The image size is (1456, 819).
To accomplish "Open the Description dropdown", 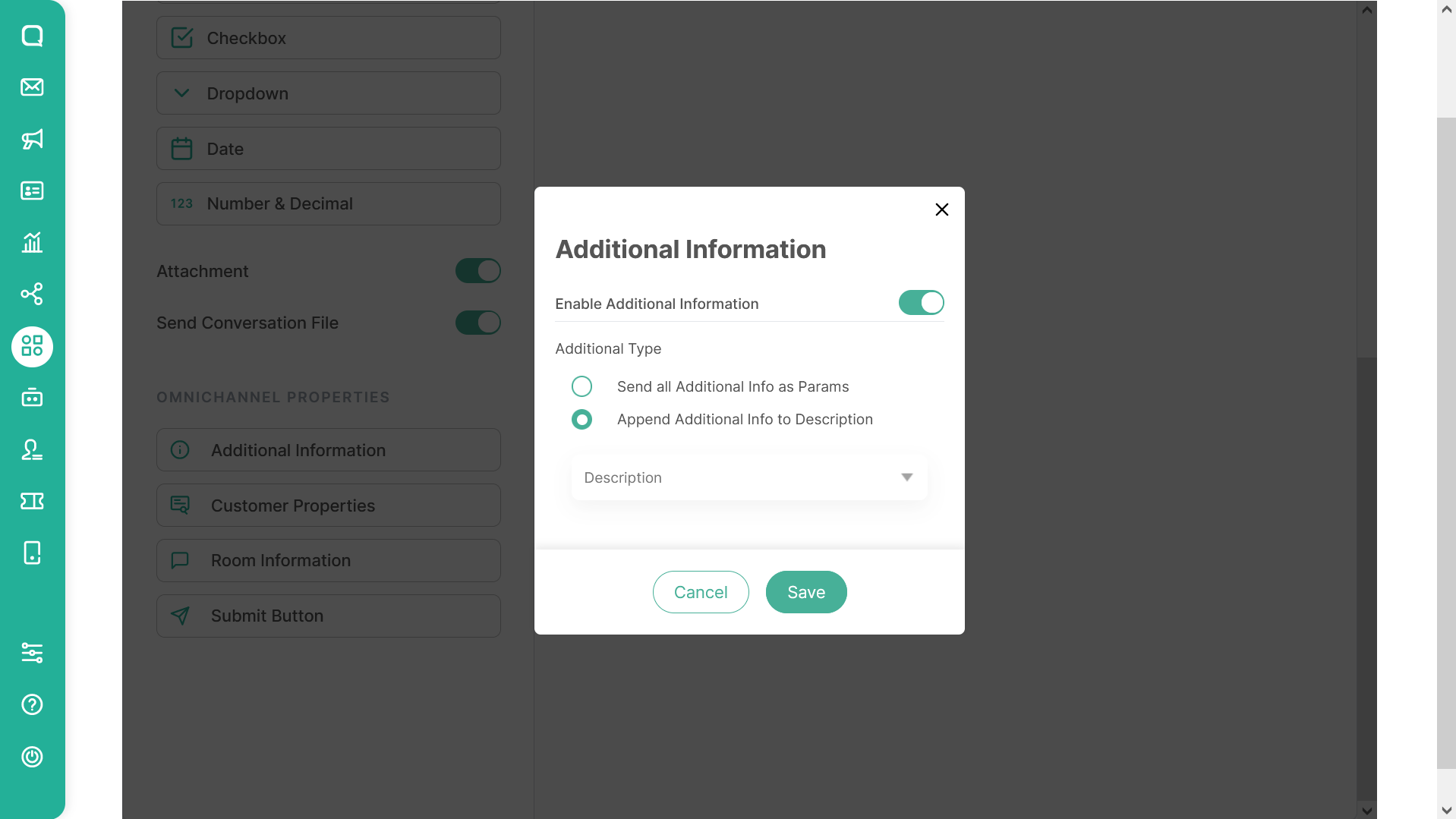I will 749,477.
